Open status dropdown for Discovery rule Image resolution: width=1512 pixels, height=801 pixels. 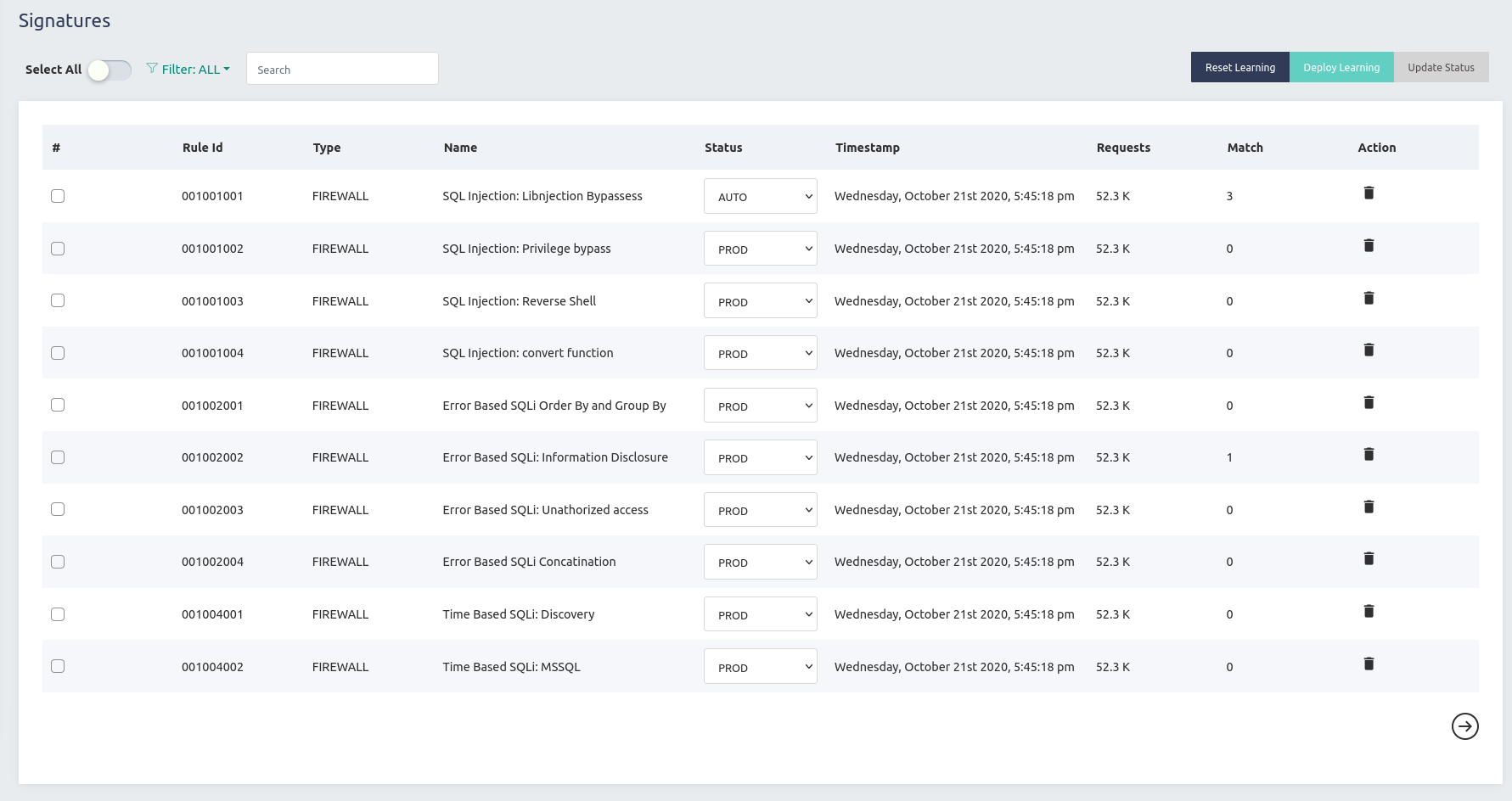(x=760, y=614)
